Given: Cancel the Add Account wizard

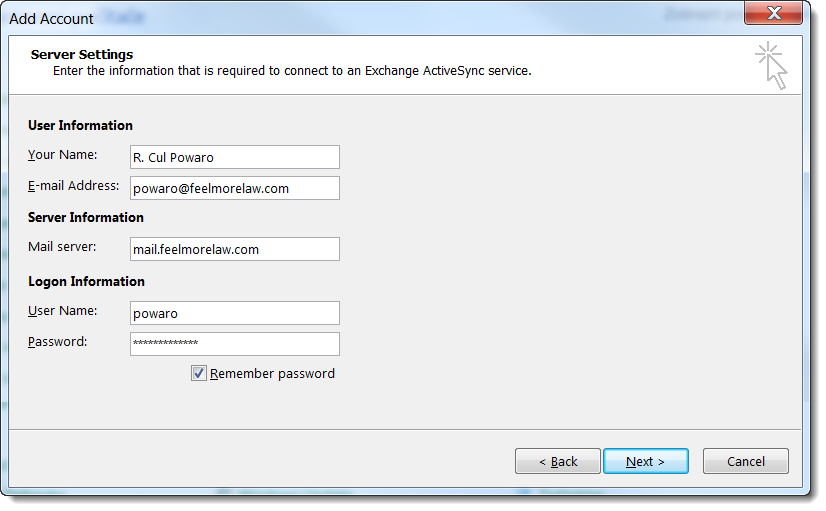Looking at the screenshot, I should 746,462.
